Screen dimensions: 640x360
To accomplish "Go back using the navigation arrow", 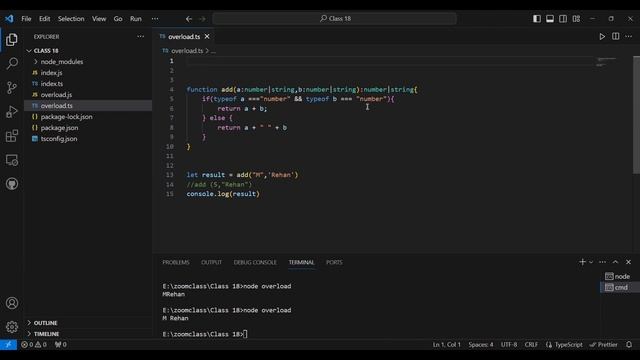I will pos(189,19).
